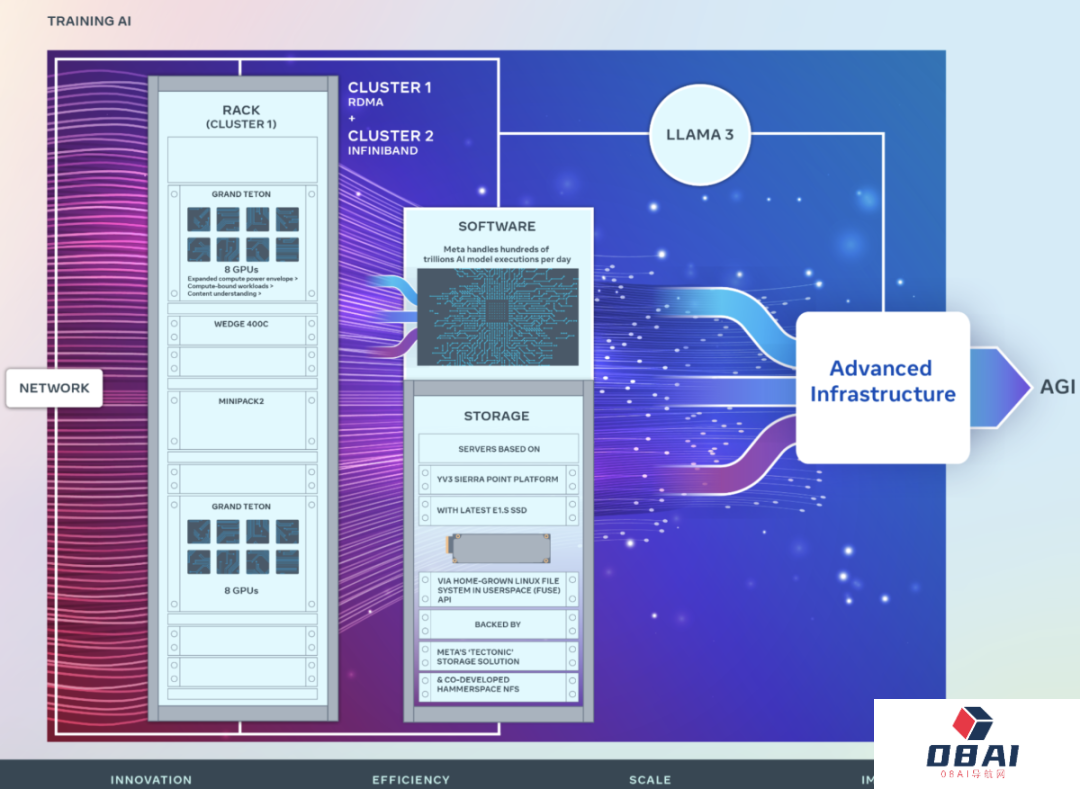1080x789 pixels.
Task: Click the CLUSTER 2 INFINIBAND label
Action: 391,143
